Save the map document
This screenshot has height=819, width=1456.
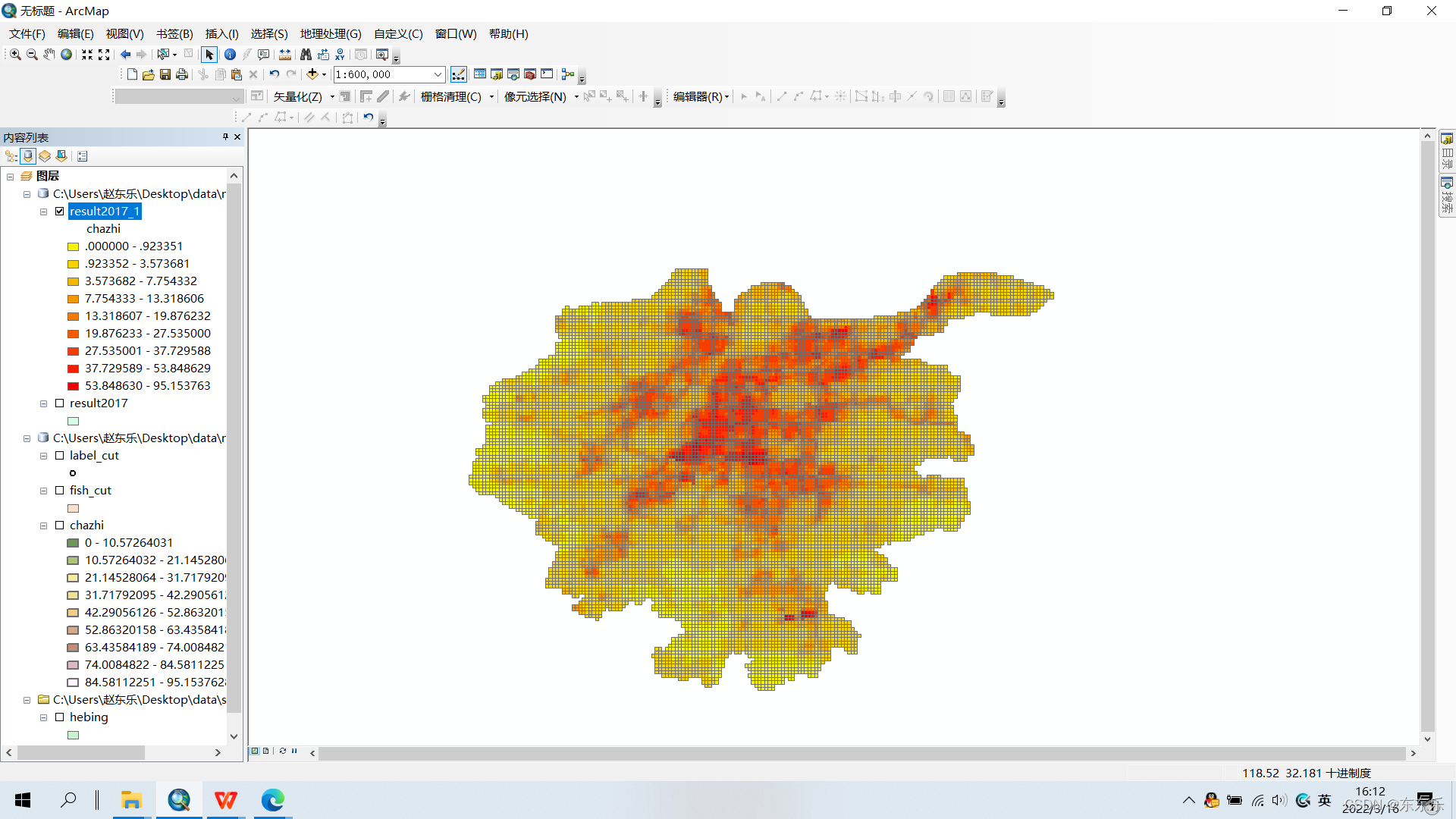(x=165, y=74)
